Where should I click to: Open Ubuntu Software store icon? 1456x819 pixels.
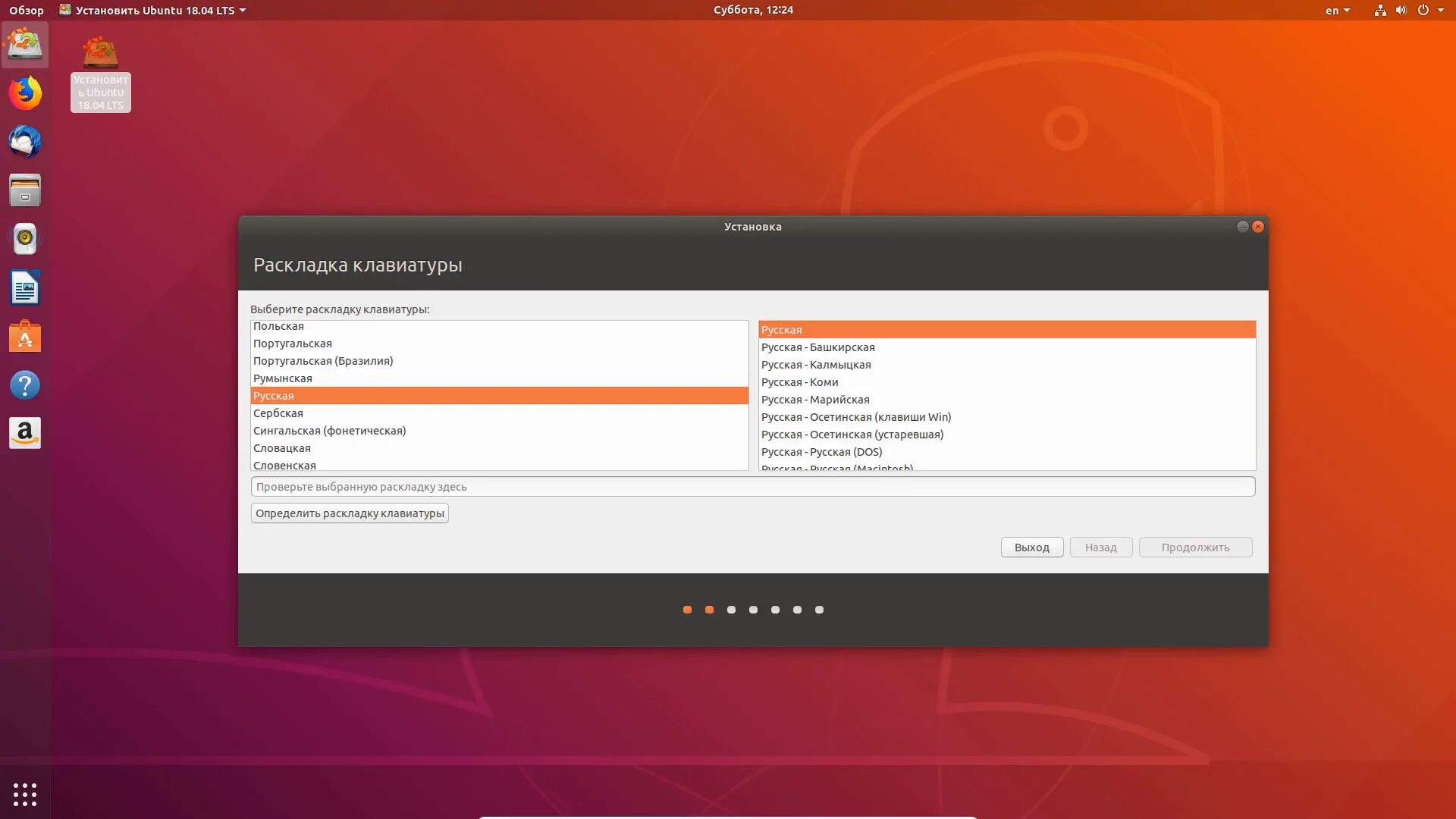coord(25,337)
